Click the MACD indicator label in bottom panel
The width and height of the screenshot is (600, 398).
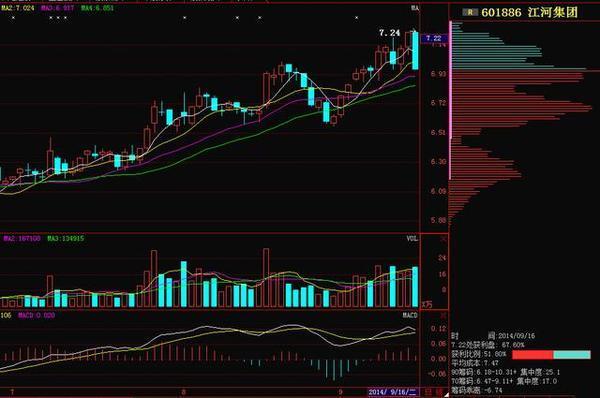coord(410,315)
